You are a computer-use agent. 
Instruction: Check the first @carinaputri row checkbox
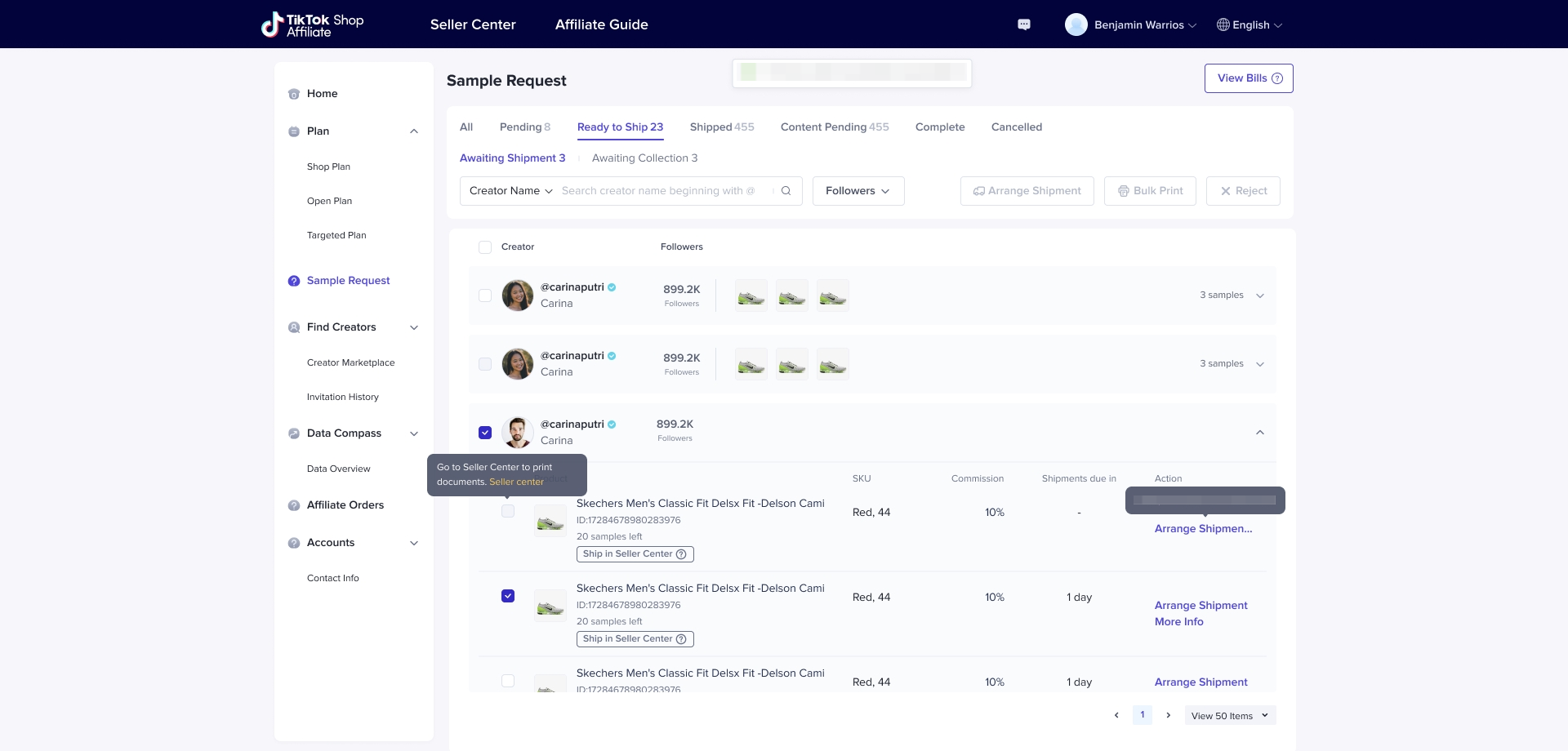coord(485,296)
